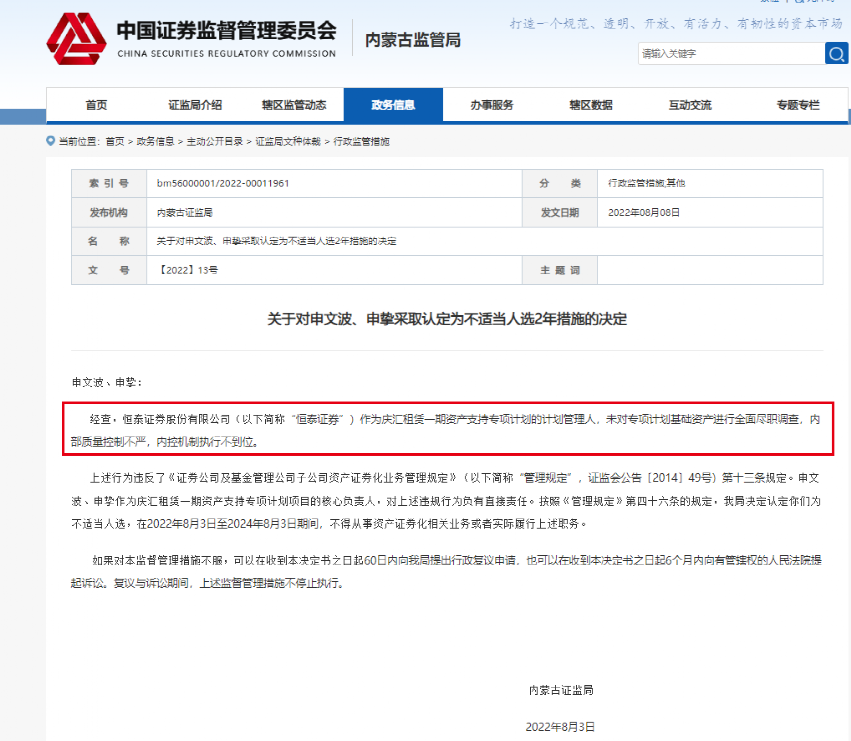Open the 办事服务 navigation tab
The width and height of the screenshot is (851, 741).
coord(493,104)
